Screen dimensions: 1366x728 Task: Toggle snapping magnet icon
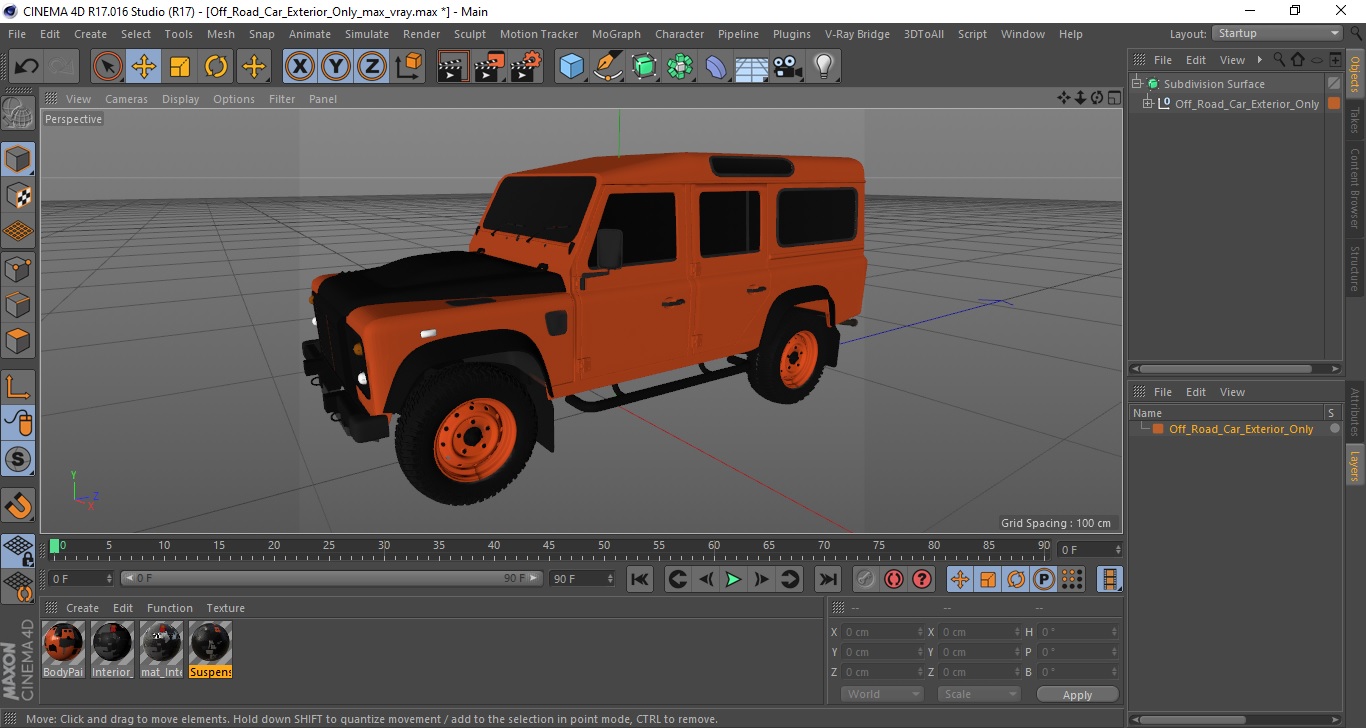[18, 505]
